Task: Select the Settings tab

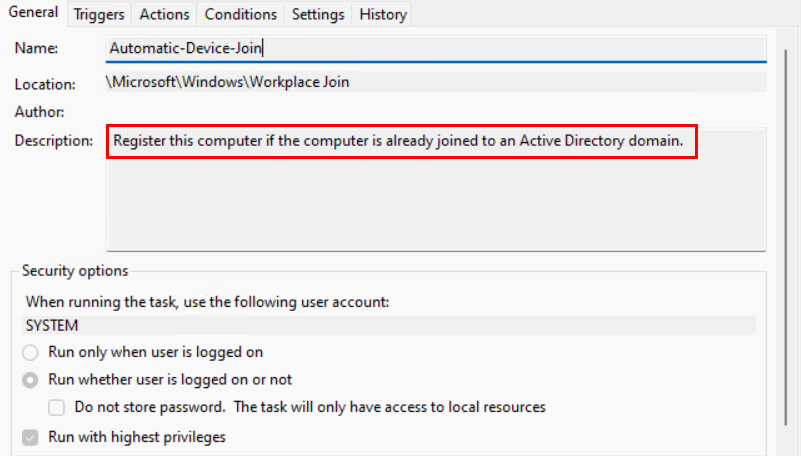Action: 318,14
